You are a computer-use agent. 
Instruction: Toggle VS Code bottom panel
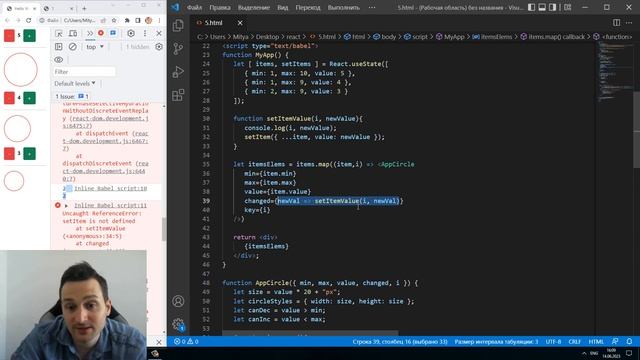542,7
